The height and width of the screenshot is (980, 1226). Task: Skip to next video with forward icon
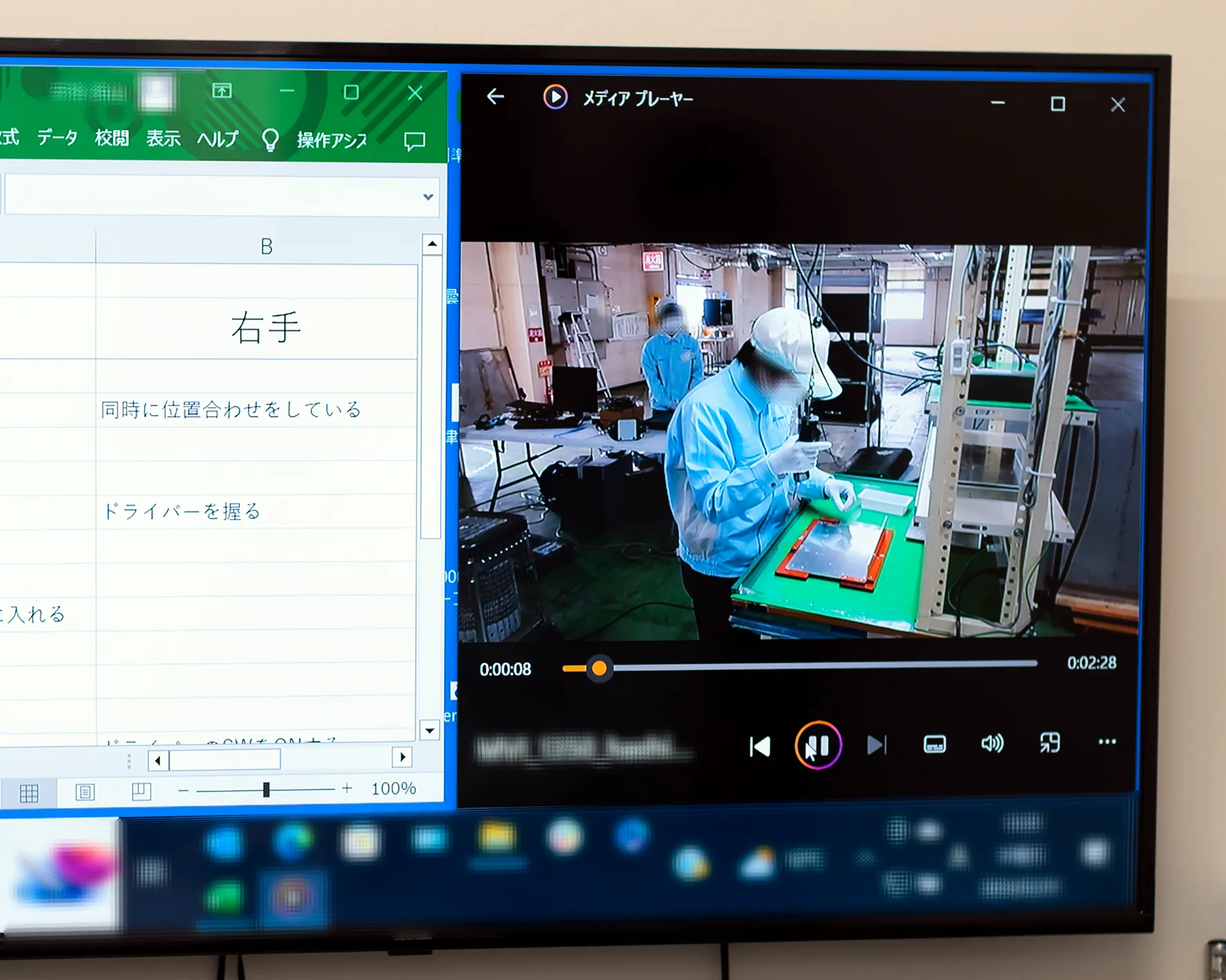click(x=876, y=746)
